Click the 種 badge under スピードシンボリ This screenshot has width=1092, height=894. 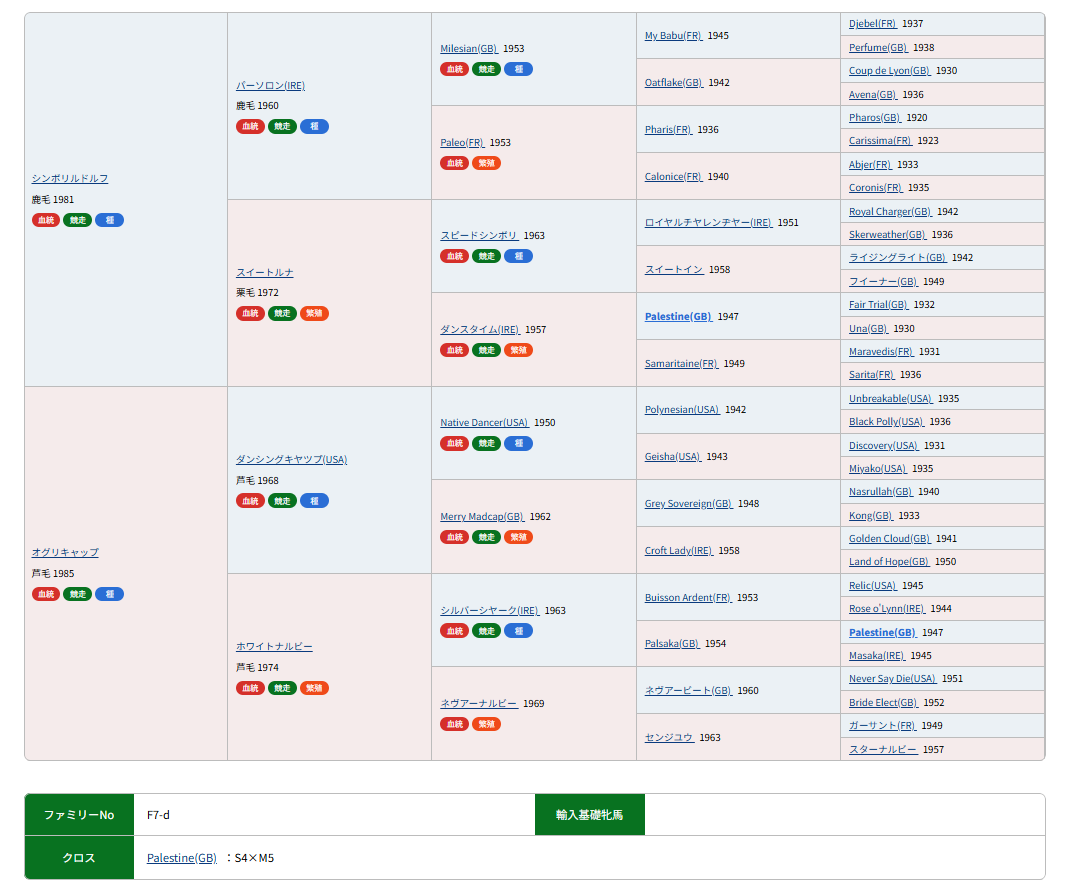[518, 256]
